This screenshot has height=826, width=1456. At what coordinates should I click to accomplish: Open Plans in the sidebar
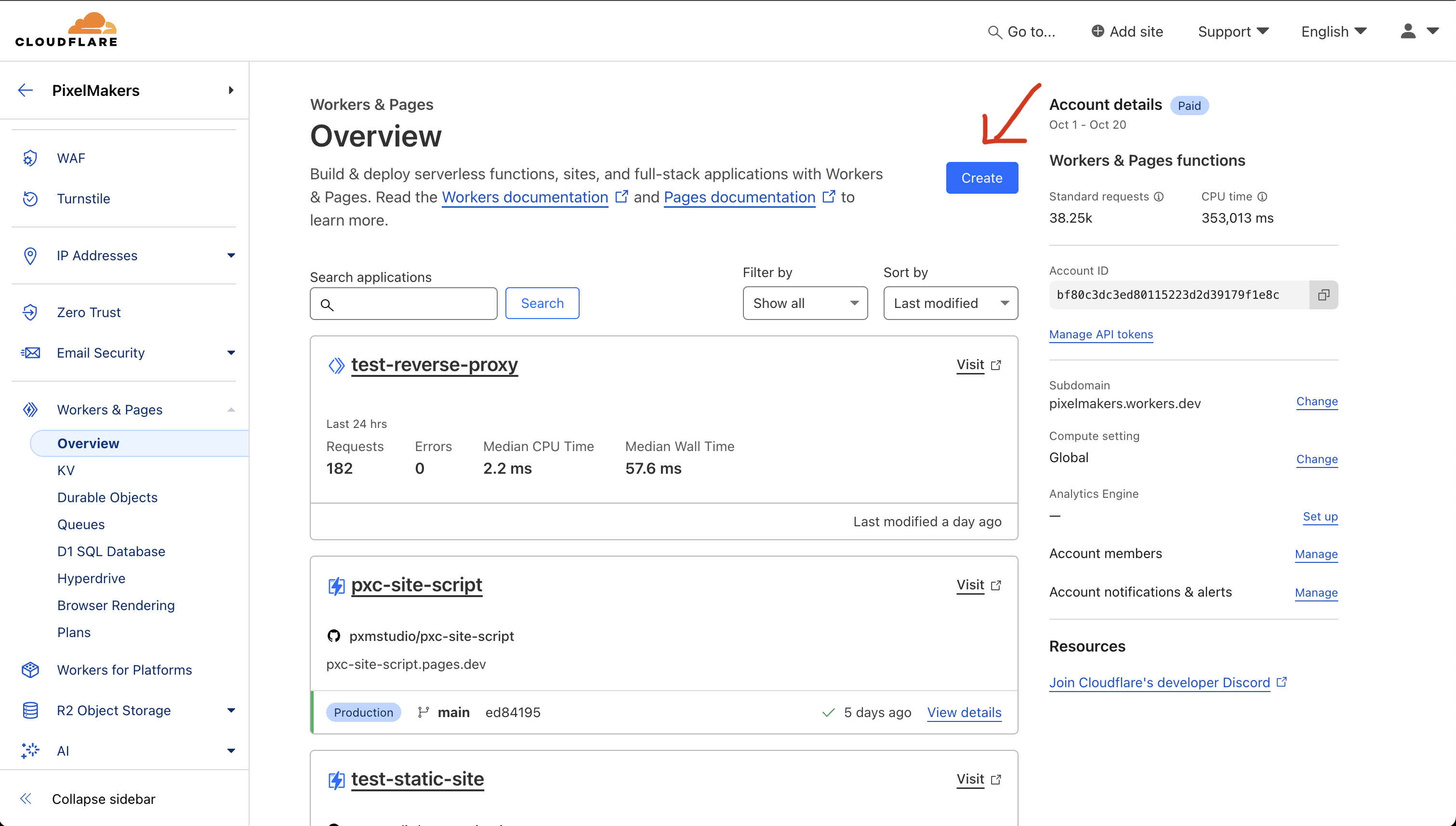(x=74, y=633)
